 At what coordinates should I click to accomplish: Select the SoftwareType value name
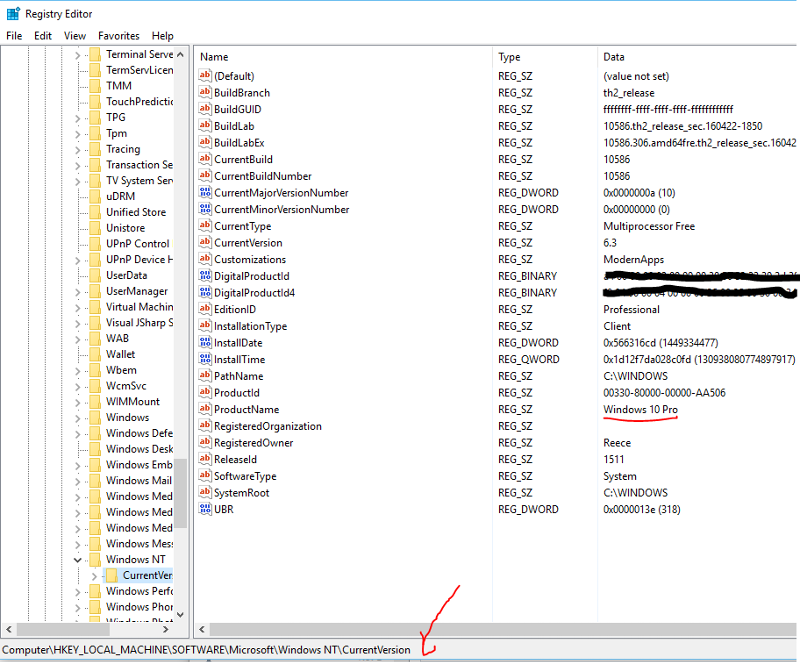pos(245,476)
